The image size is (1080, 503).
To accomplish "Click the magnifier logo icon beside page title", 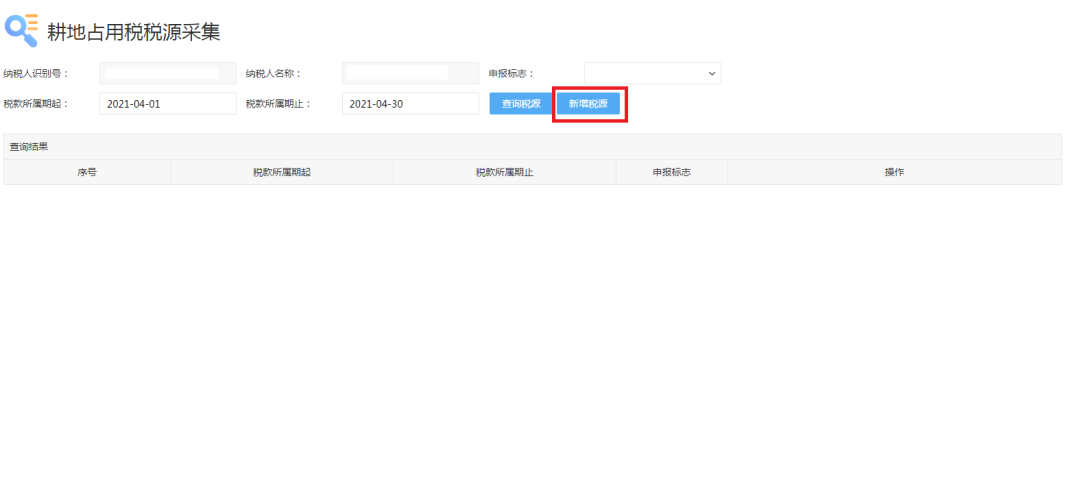I will coord(22,29).
